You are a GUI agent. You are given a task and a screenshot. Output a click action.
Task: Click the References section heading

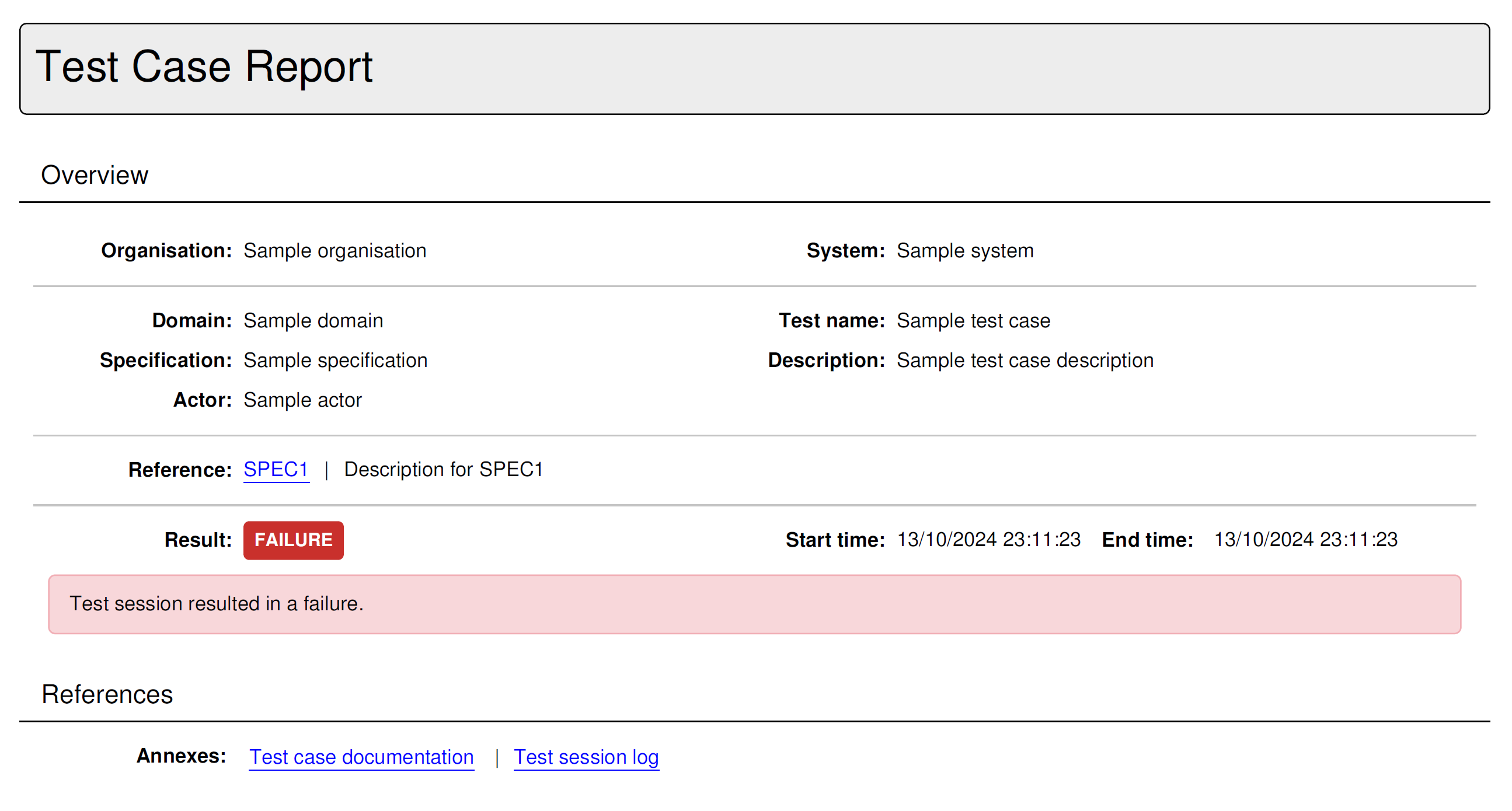(107, 694)
